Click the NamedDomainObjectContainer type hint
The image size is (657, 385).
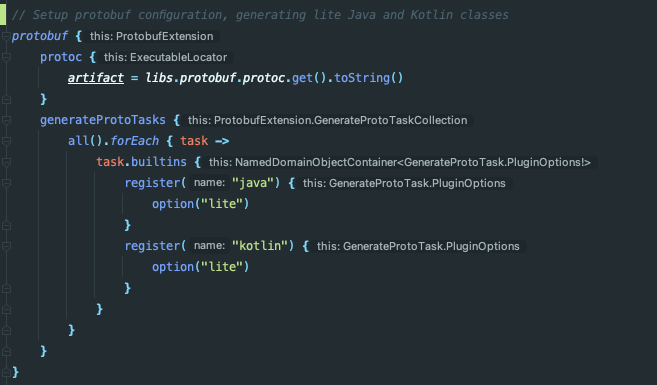[x=400, y=162]
